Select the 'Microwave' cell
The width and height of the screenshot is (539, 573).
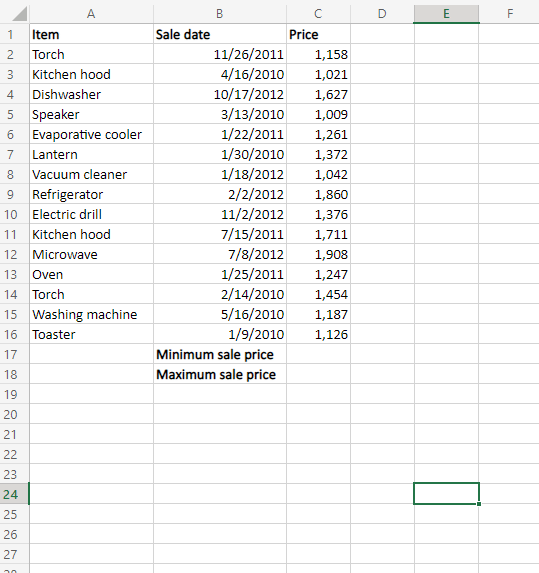coord(91,254)
